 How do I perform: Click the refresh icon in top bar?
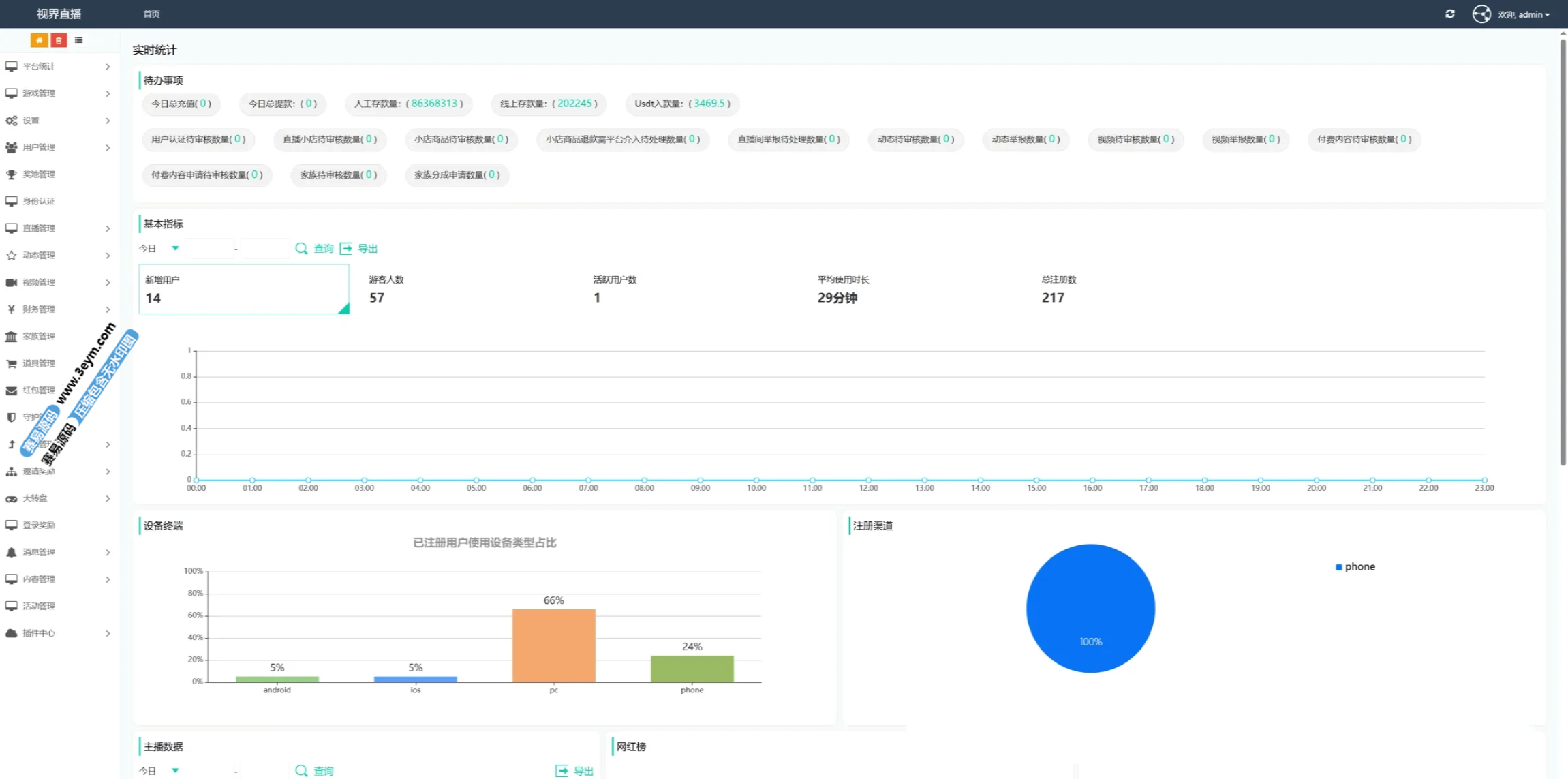click(1449, 14)
